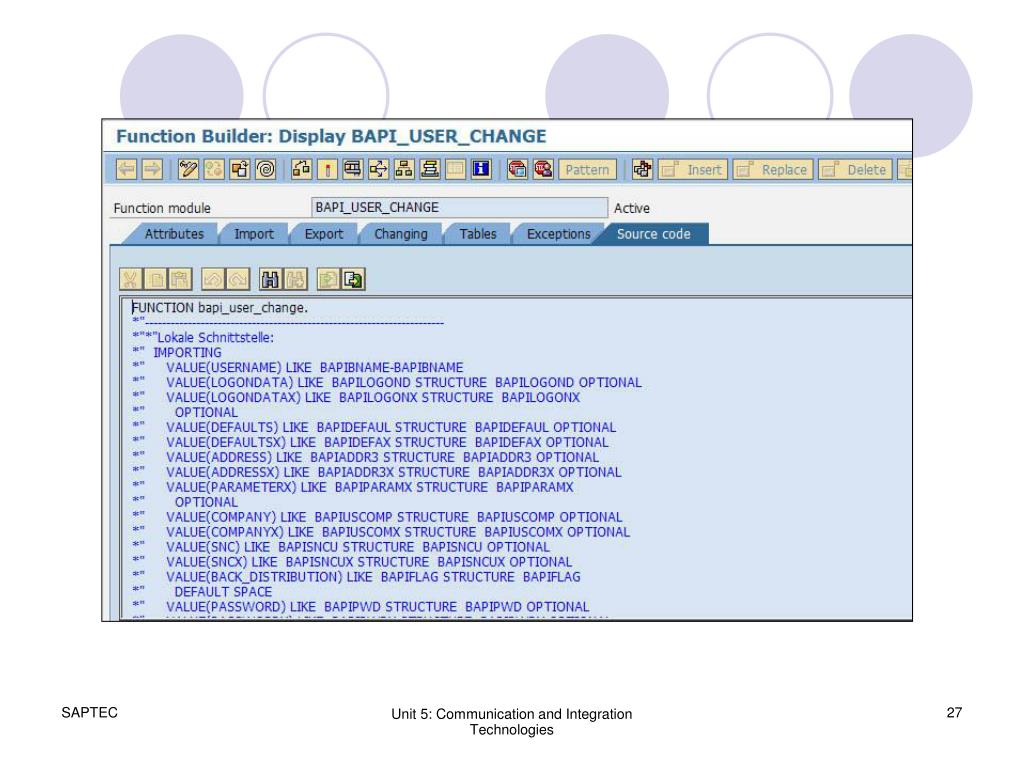Open the Exceptions tab
The image size is (1024, 768).
coord(558,234)
